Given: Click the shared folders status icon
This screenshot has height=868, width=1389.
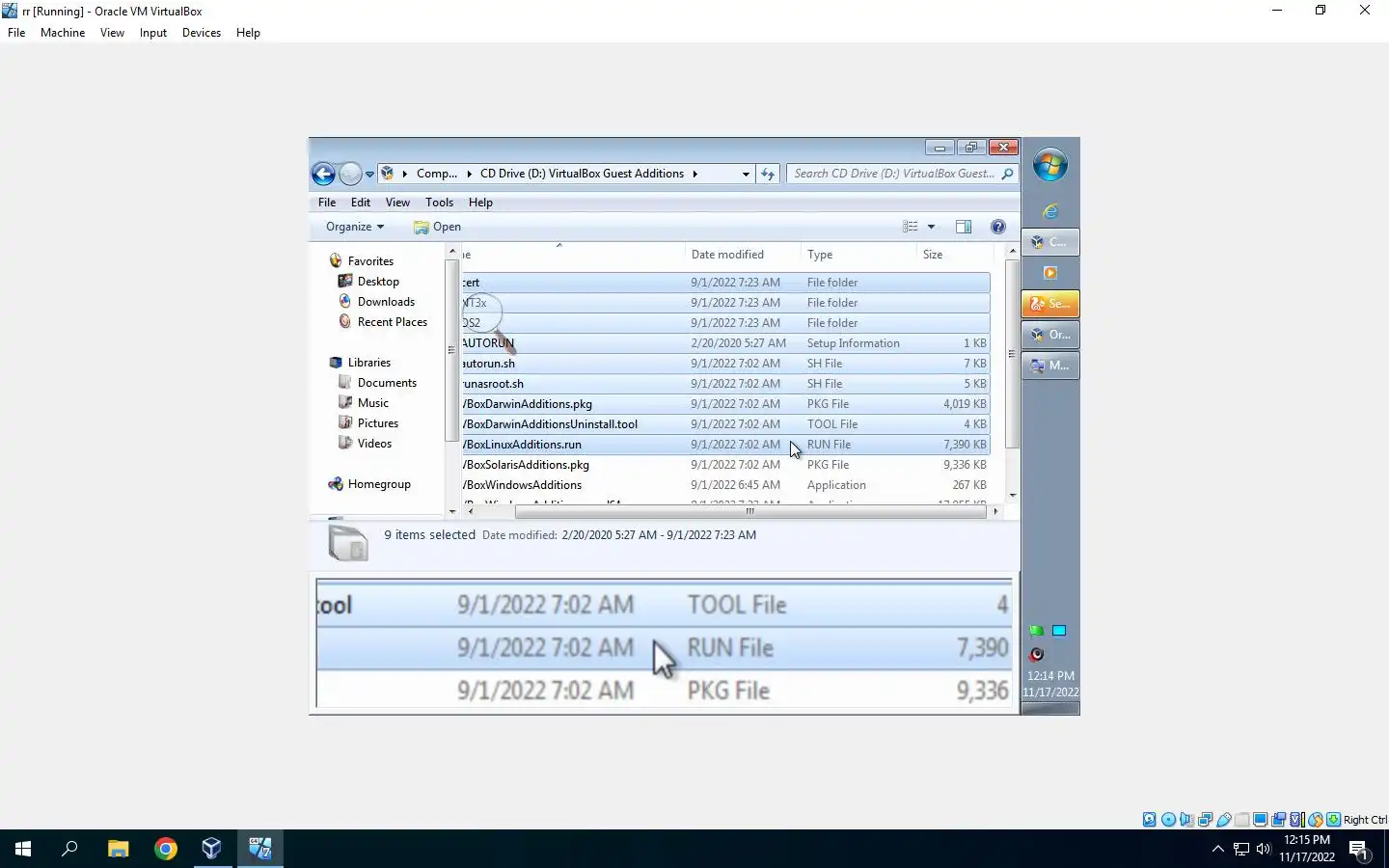Looking at the screenshot, I should 1242,820.
